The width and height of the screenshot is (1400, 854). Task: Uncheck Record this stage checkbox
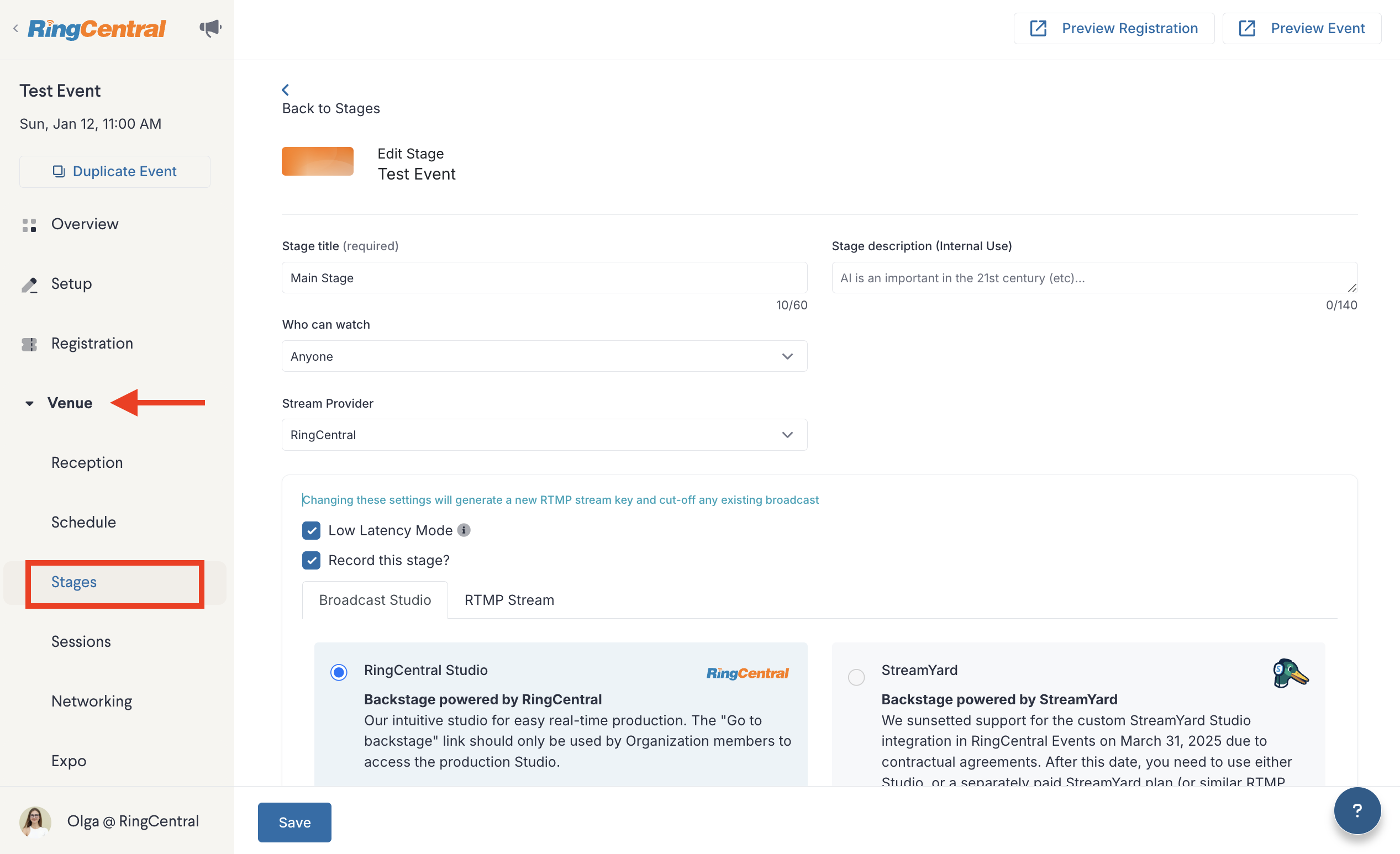(x=311, y=560)
